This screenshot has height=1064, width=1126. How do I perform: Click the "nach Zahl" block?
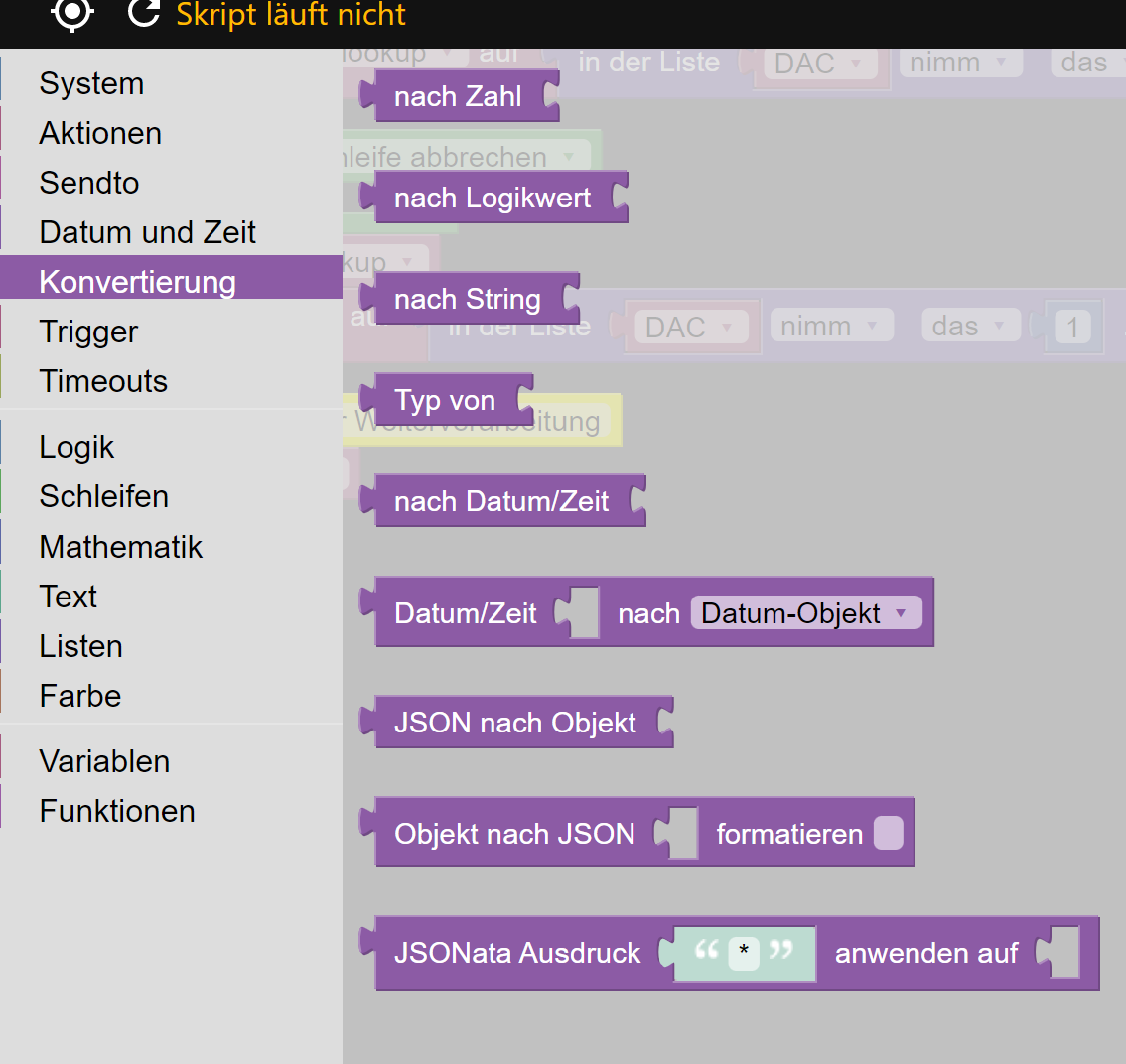(458, 97)
